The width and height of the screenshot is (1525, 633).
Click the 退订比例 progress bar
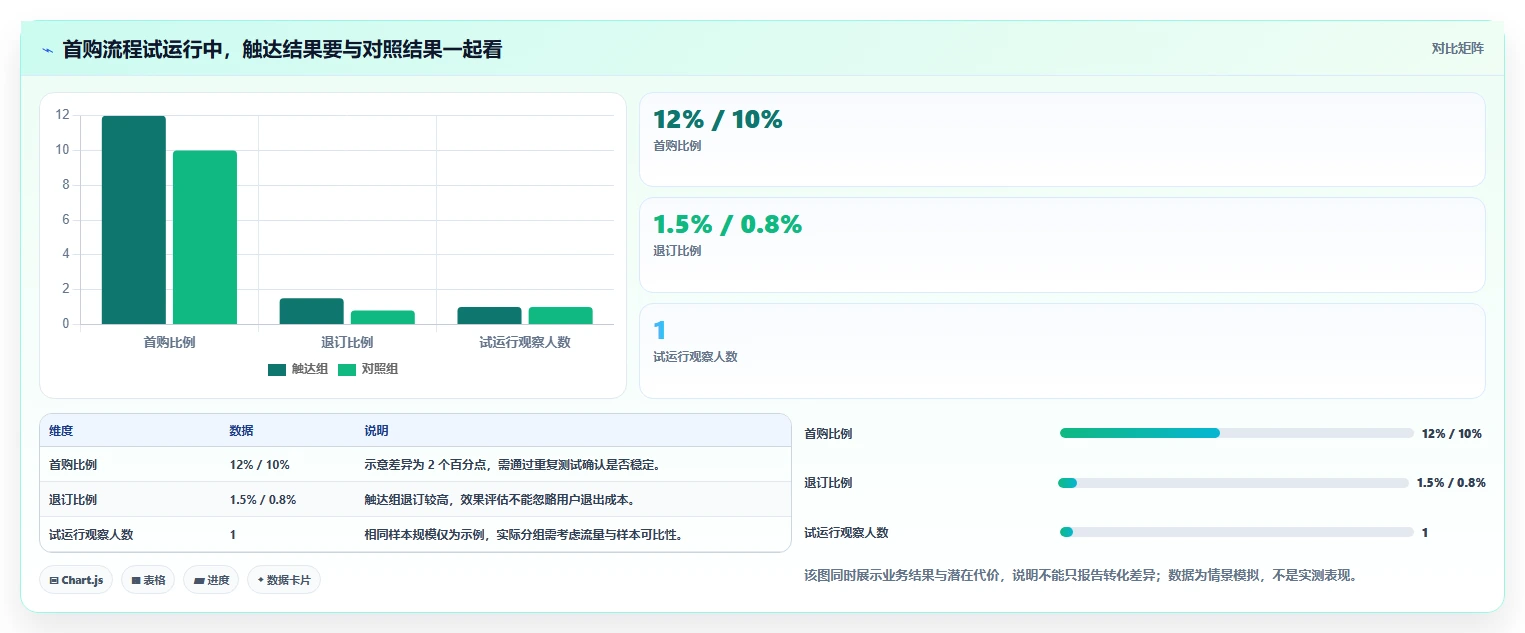(x=1233, y=483)
